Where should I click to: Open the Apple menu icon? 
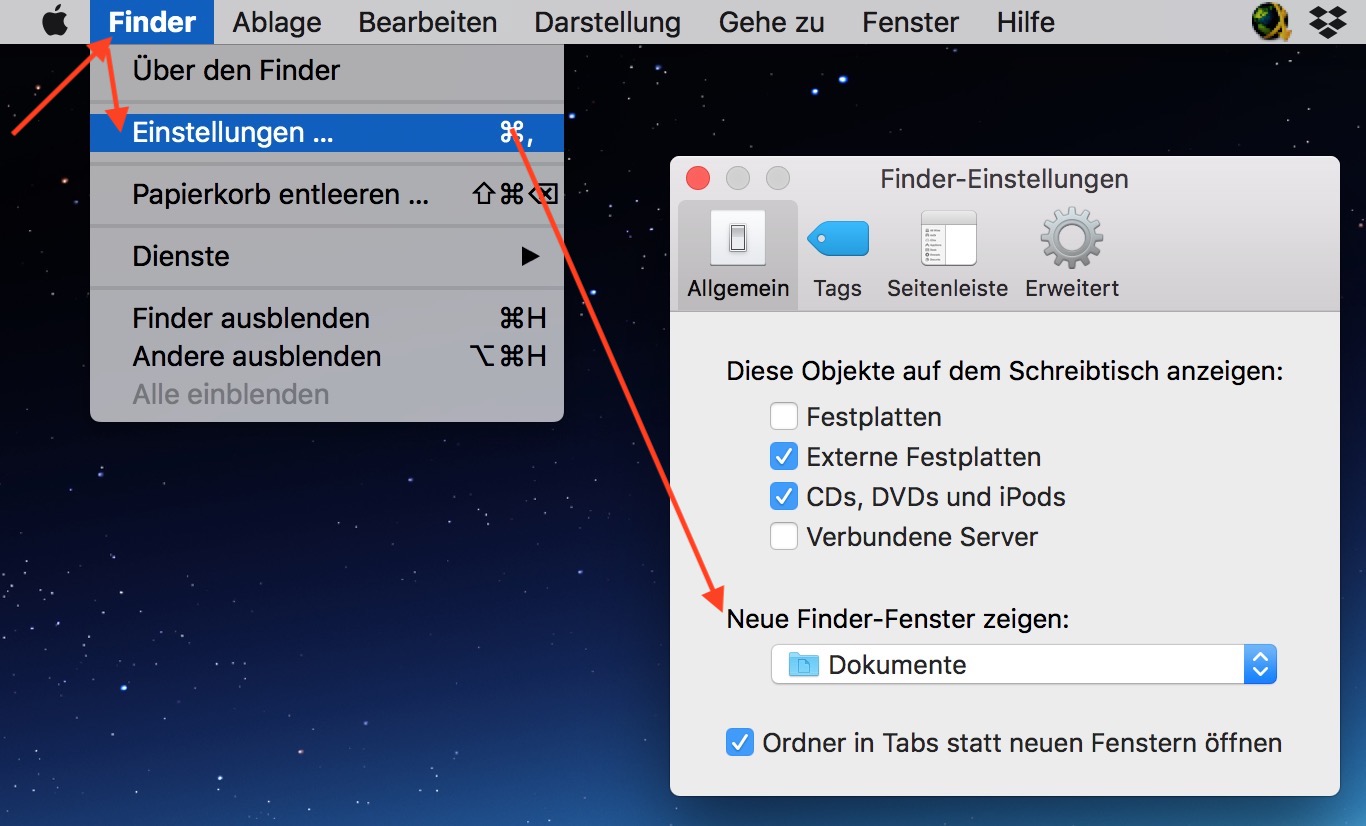(55, 22)
